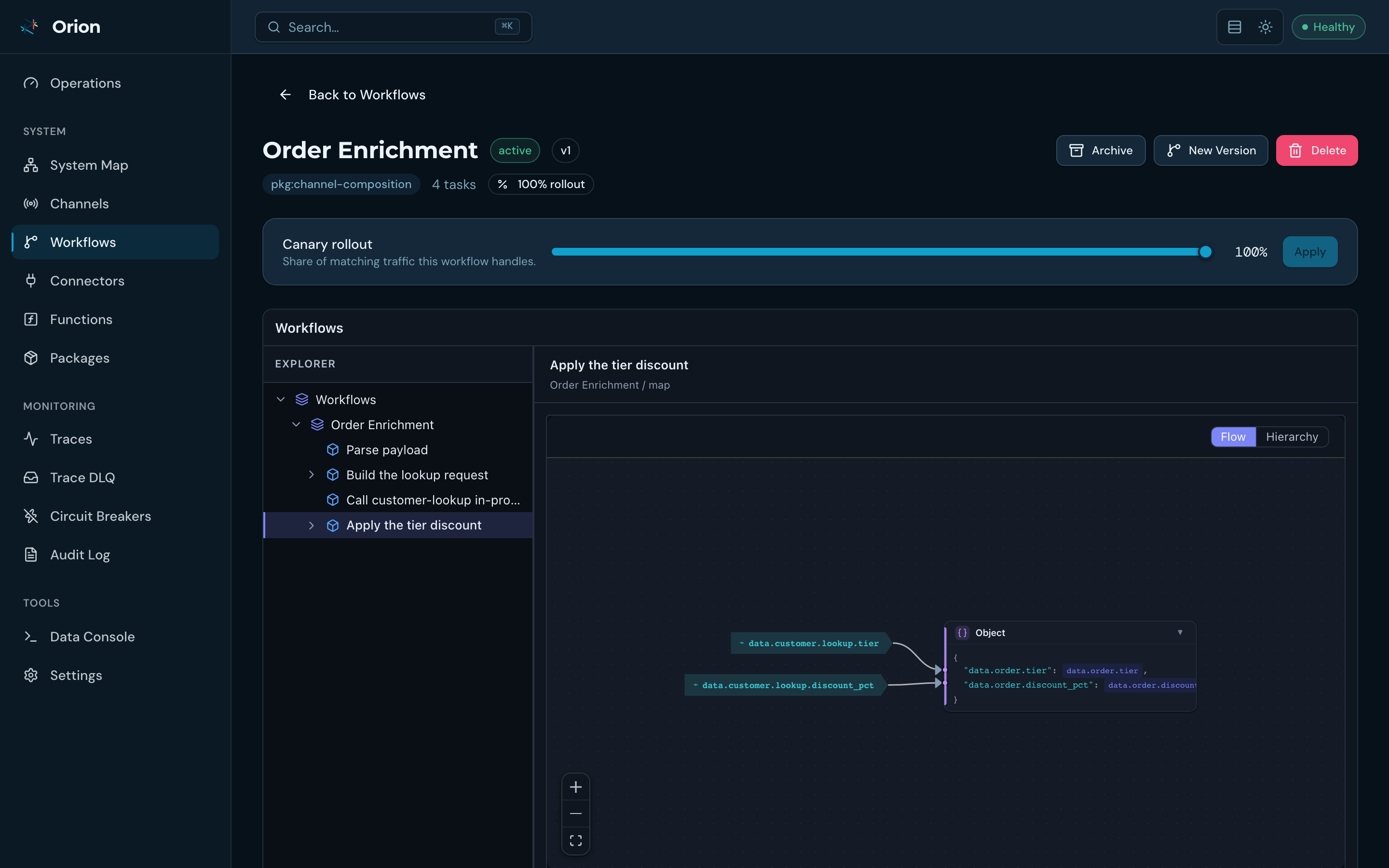Click the Audit Log document icon
The width and height of the screenshot is (1389, 868).
coord(31,555)
